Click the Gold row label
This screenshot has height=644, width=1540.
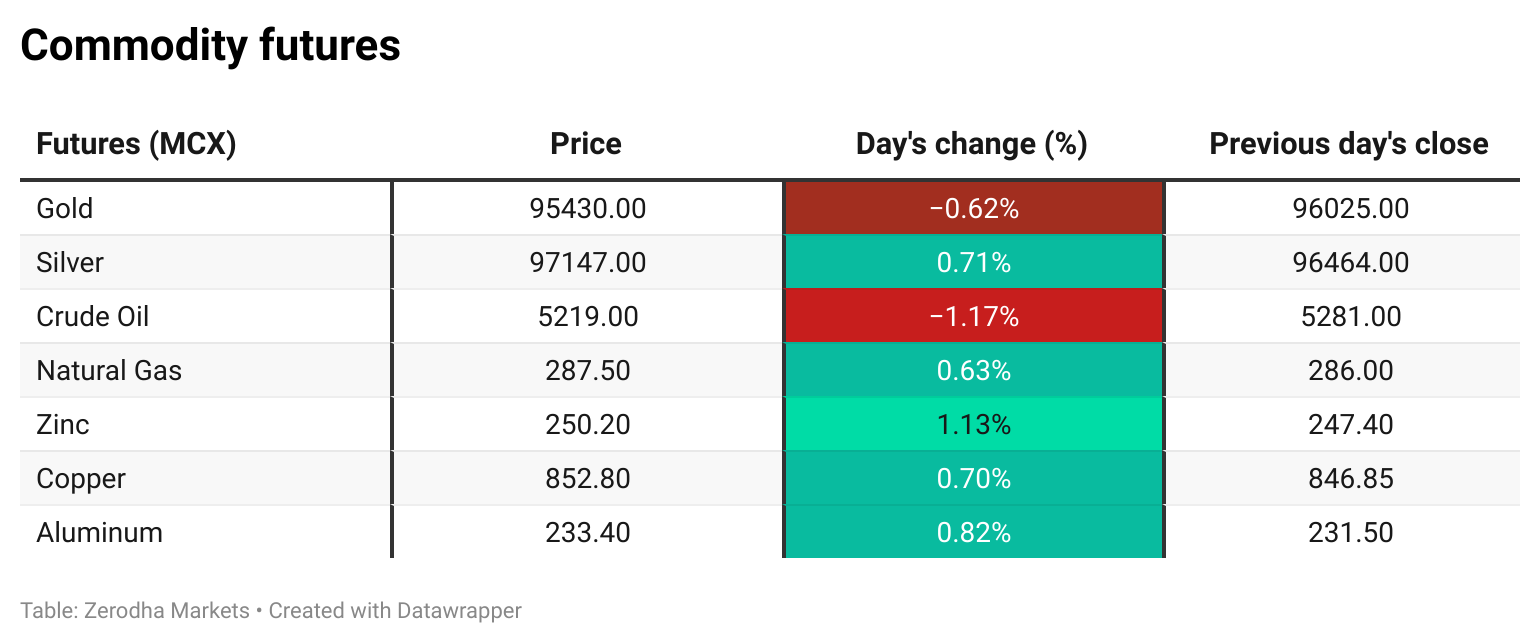tap(65, 209)
